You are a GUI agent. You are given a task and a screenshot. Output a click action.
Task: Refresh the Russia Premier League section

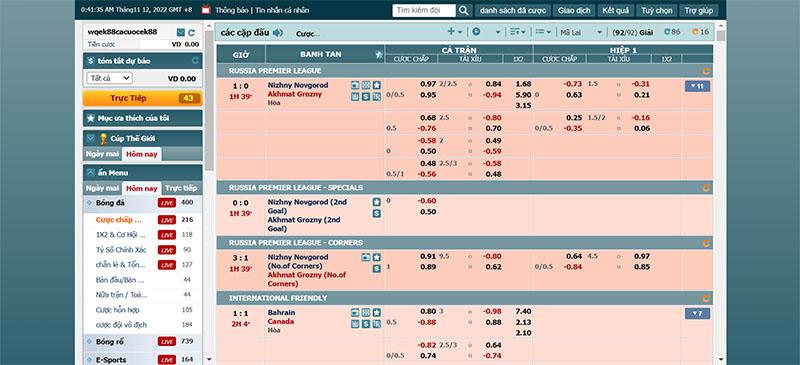coord(706,71)
